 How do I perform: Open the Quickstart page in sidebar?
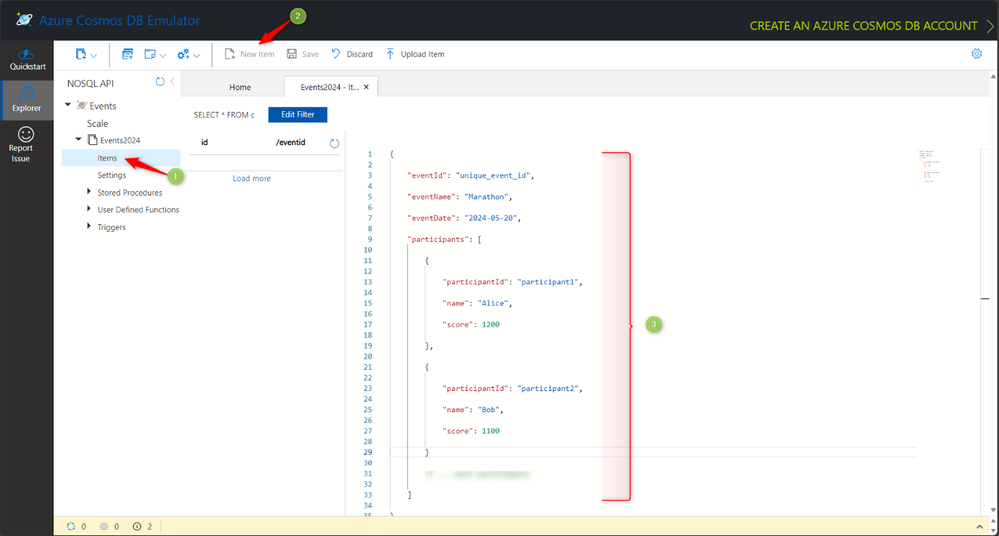coord(27,59)
